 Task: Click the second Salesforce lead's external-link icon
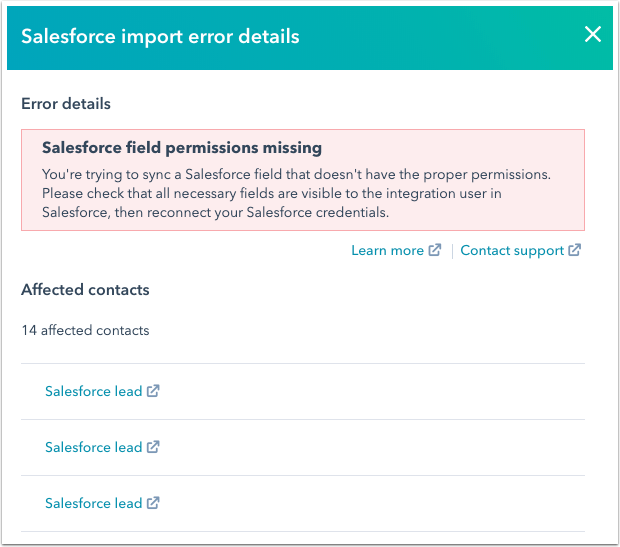click(x=153, y=448)
